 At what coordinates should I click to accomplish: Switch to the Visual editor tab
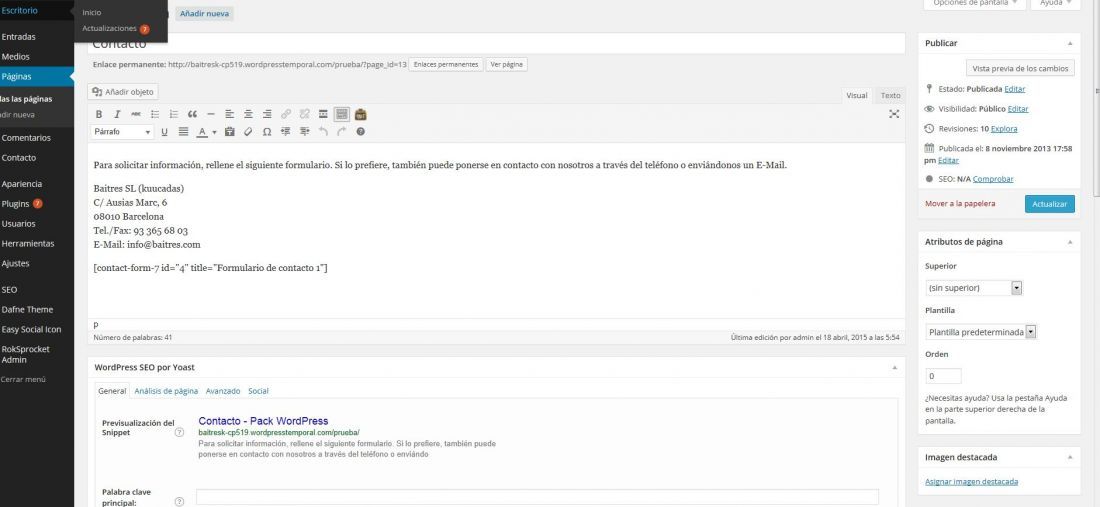click(857, 95)
